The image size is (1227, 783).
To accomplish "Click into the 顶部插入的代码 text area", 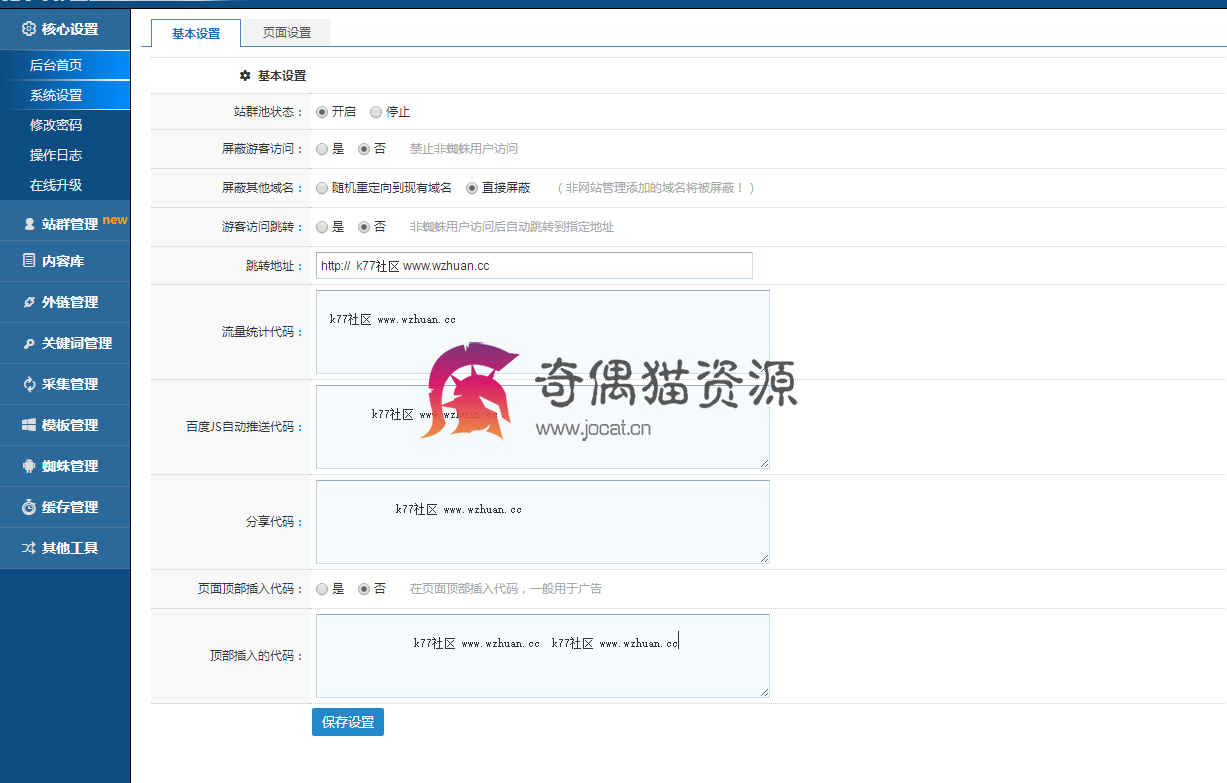I will [x=543, y=656].
